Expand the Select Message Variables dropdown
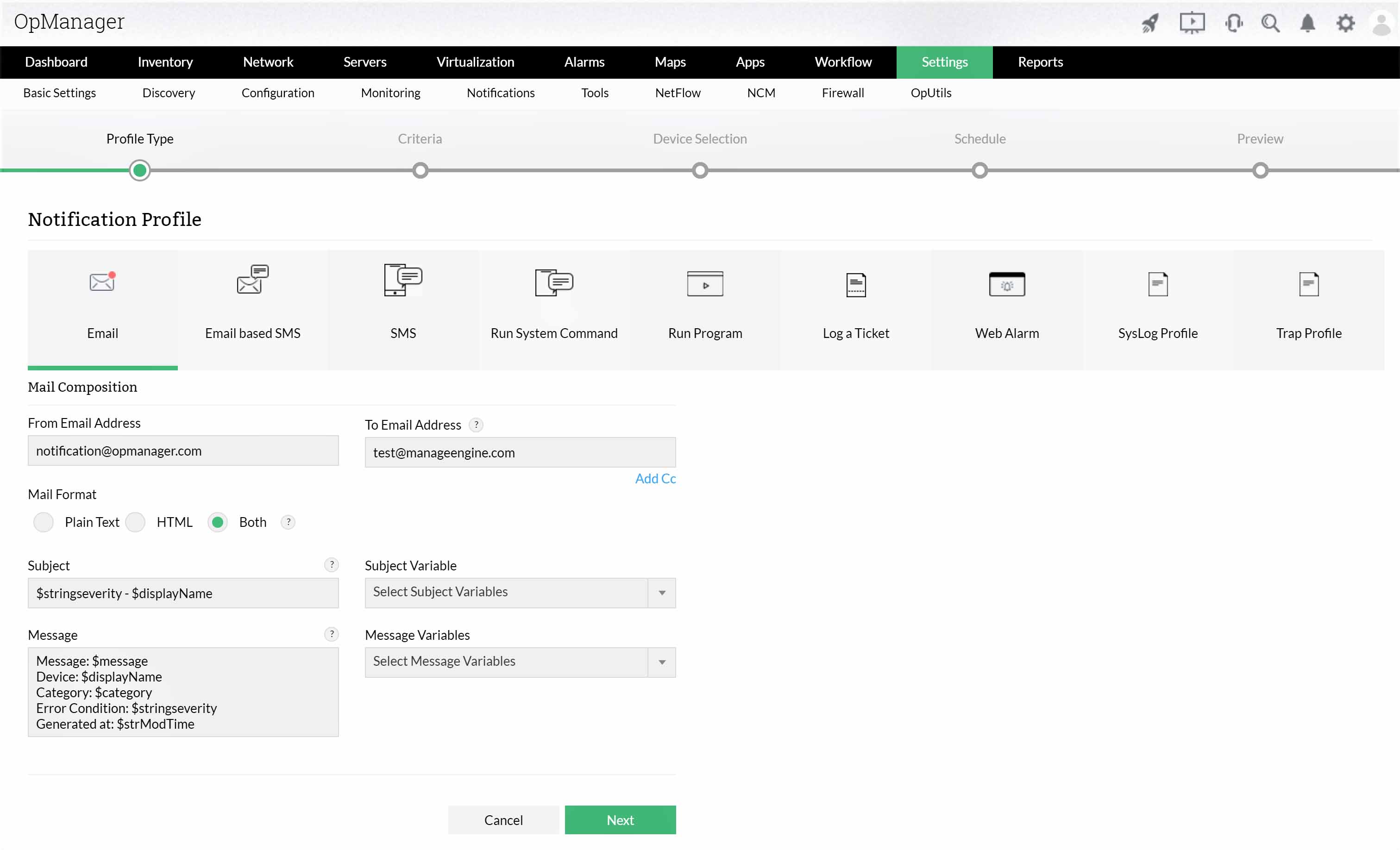The height and width of the screenshot is (850, 1400). coord(661,662)
